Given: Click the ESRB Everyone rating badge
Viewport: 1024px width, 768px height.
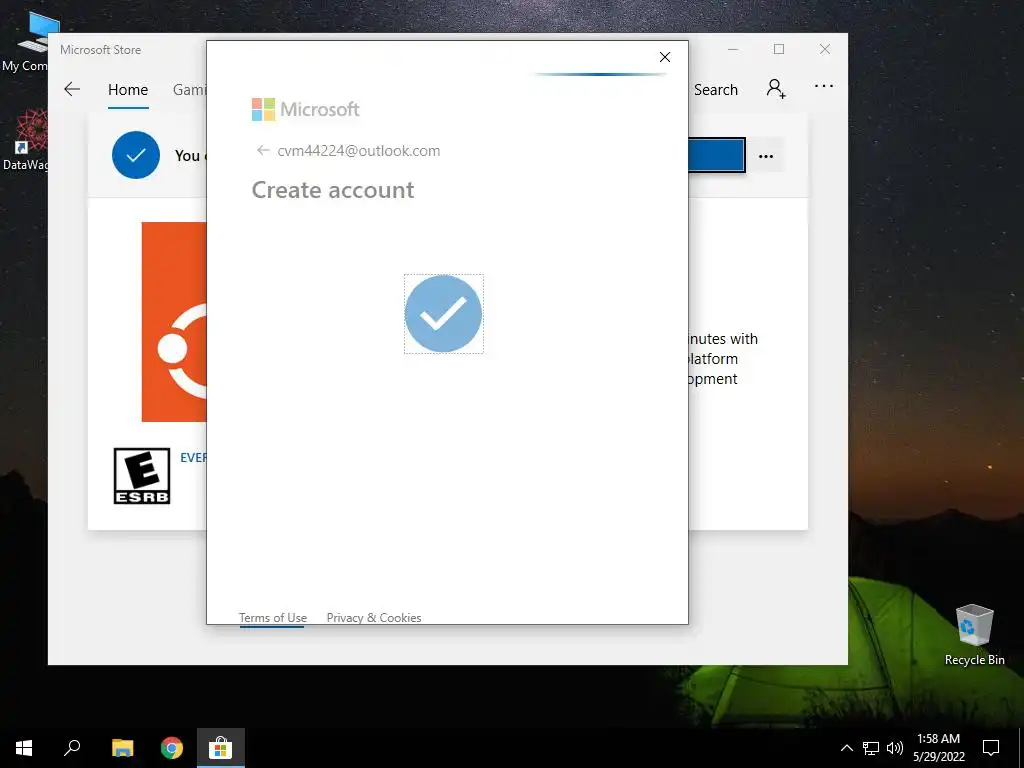Looking at the screenshot, I should coord(142,476).
